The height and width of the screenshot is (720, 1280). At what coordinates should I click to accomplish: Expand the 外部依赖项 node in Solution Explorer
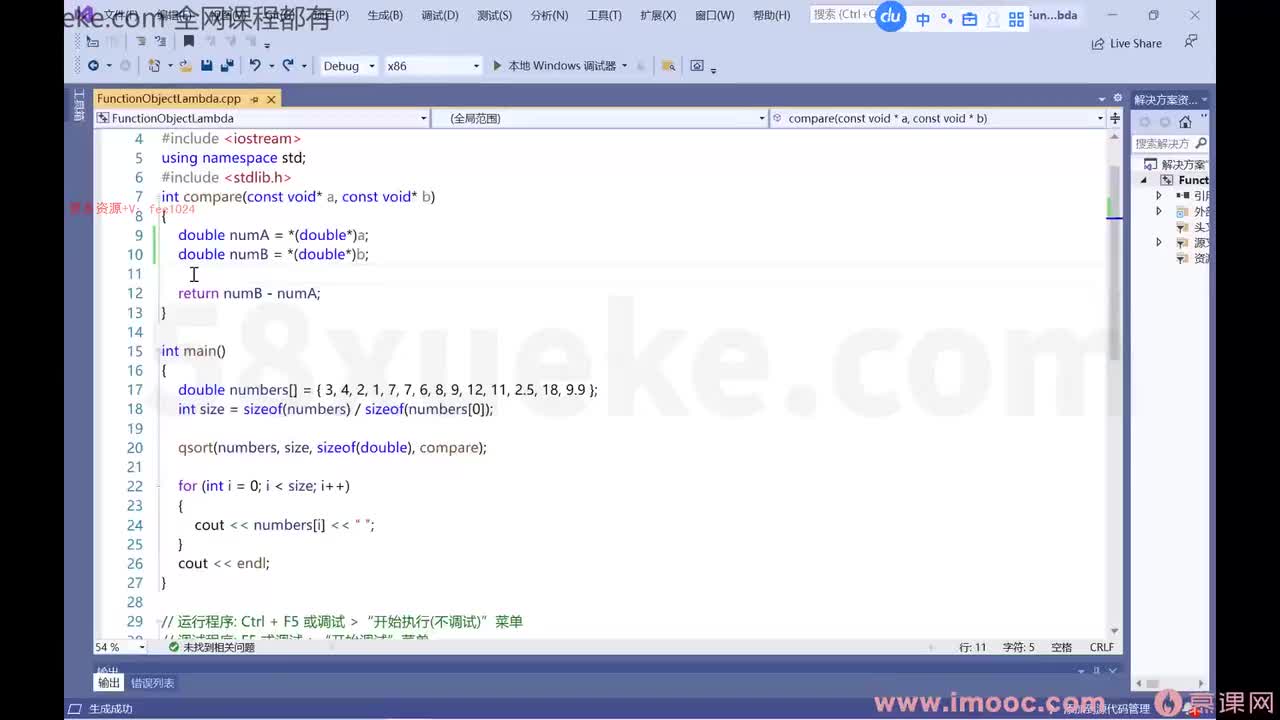click(1159, 212)
